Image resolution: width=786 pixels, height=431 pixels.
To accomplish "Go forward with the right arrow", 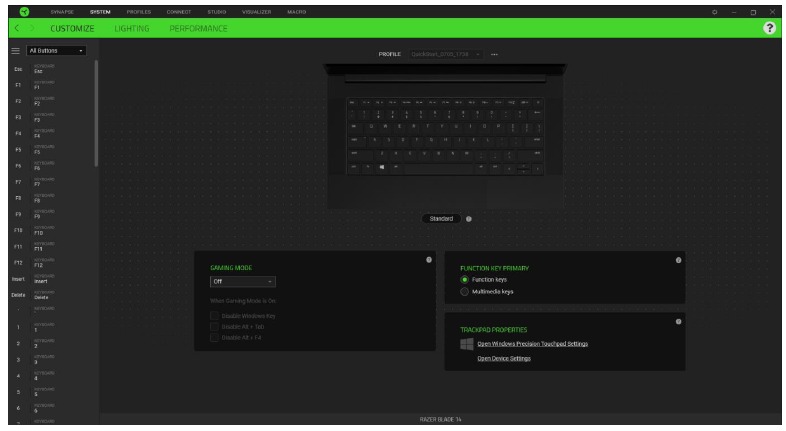I will coord(32,28).
